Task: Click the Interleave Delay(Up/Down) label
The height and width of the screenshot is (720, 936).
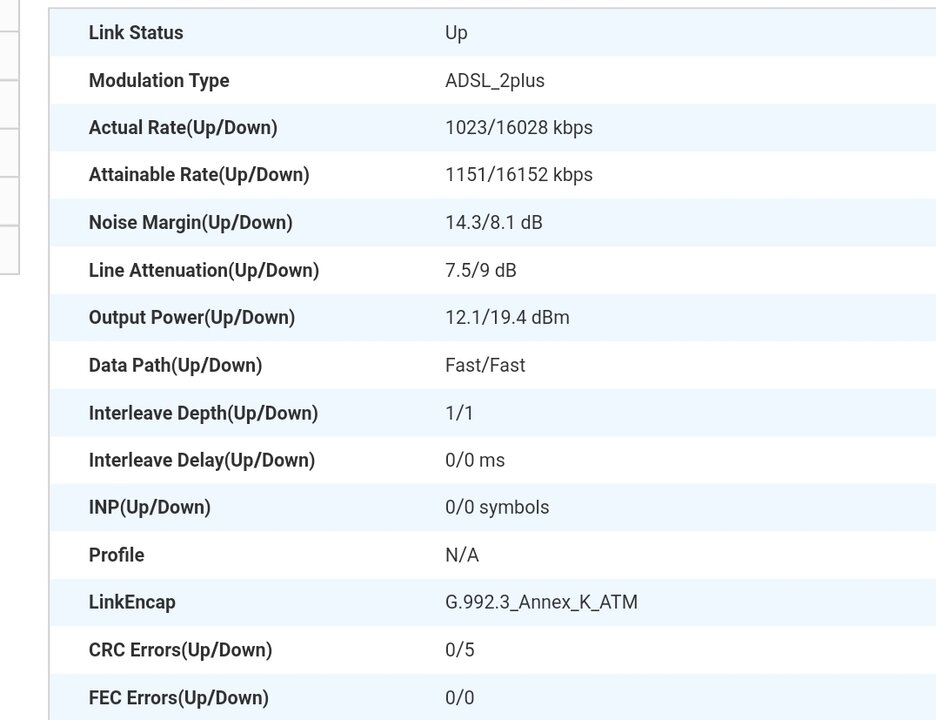Action: pyautogui.click(x=201, y=460)
